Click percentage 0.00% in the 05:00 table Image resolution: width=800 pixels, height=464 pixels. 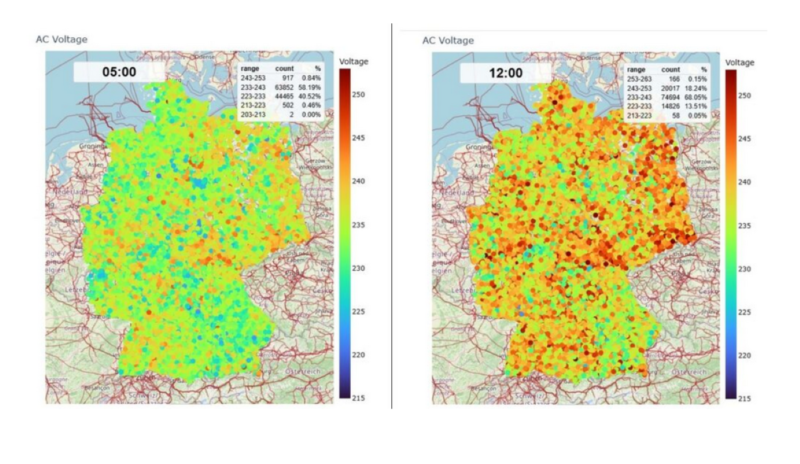(x=311, y=114)
